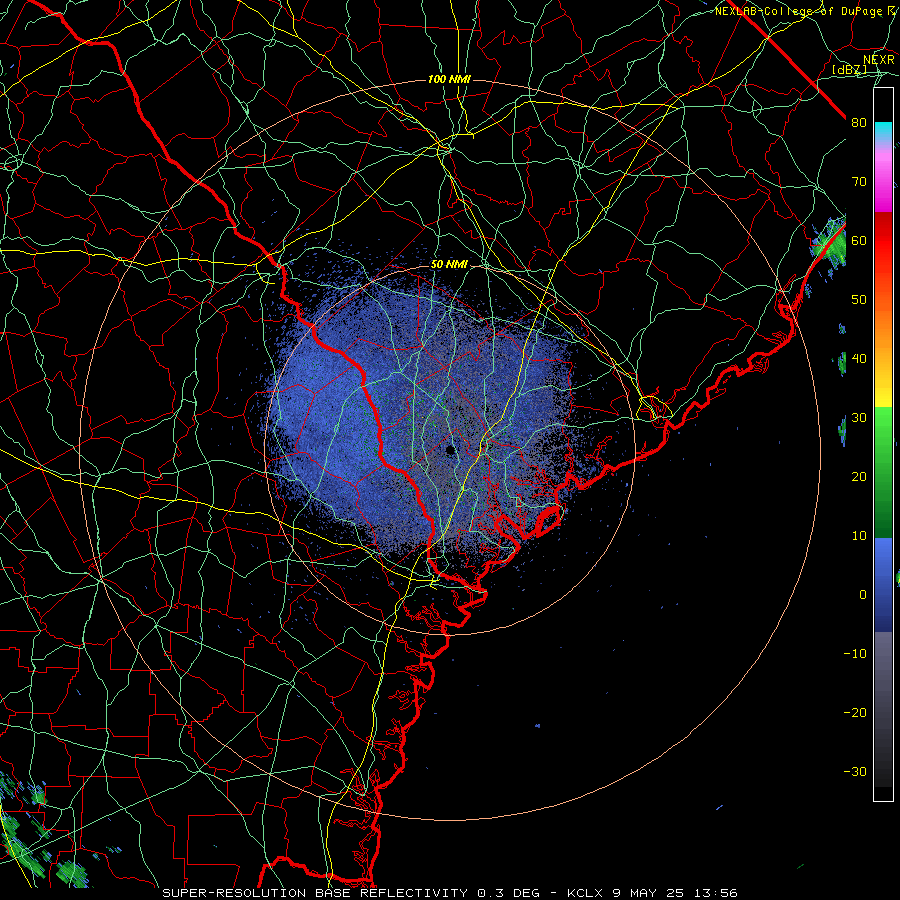Click the -20 value on the color scale

click(855, 712)
